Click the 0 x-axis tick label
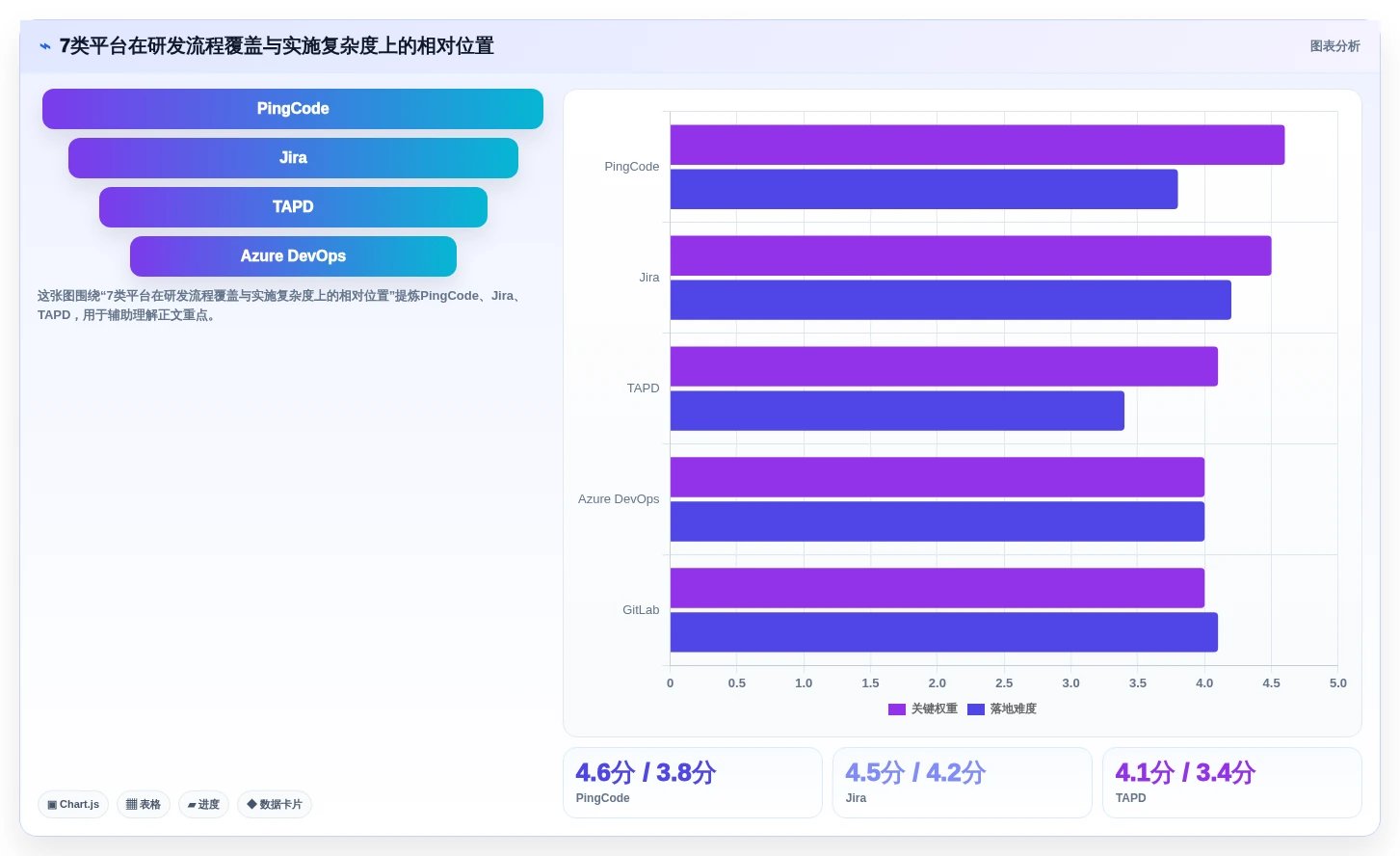This screenshot has height=856, width=1400. (x=671, y=683)
